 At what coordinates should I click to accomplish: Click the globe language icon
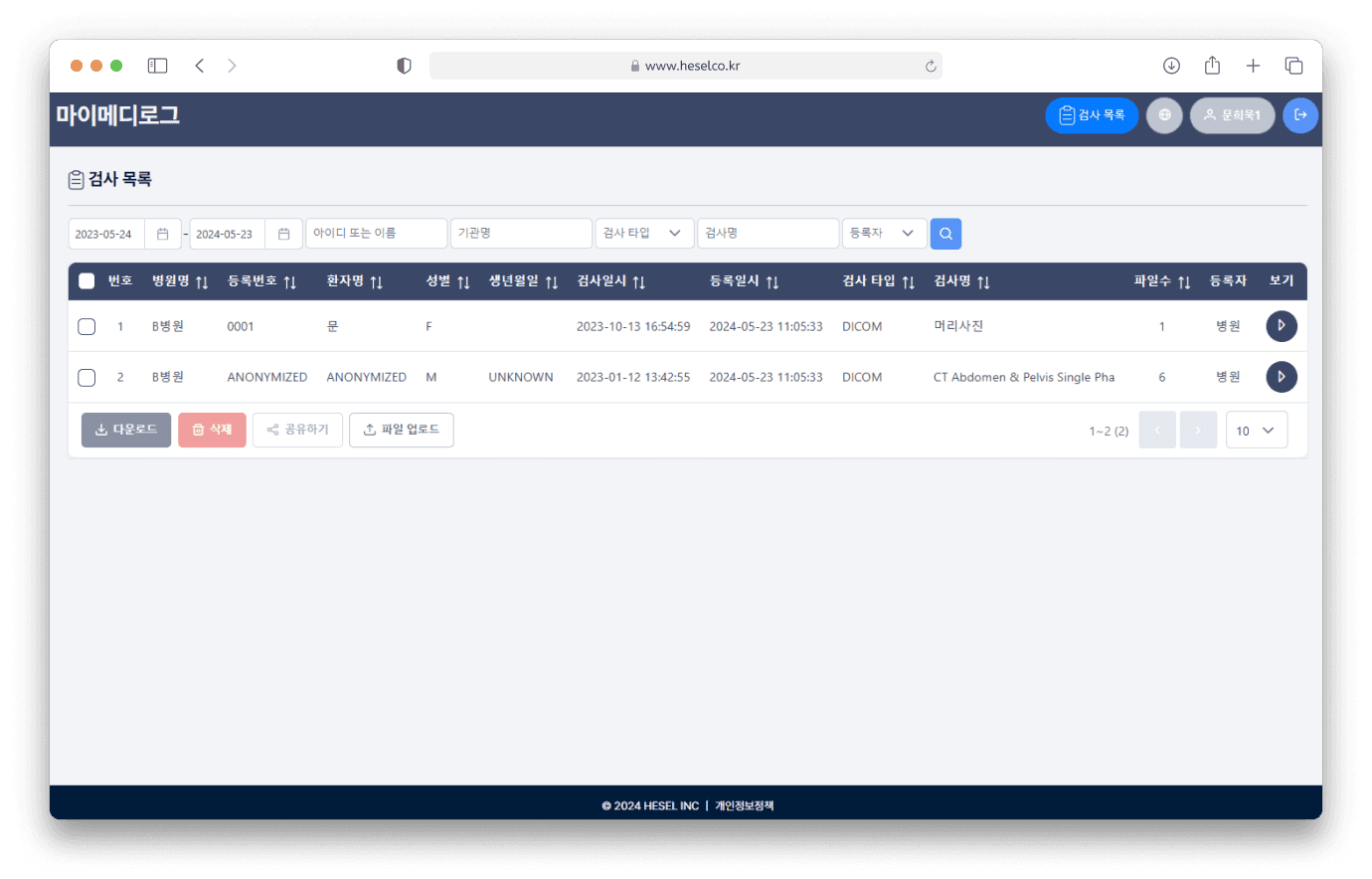1164,115
